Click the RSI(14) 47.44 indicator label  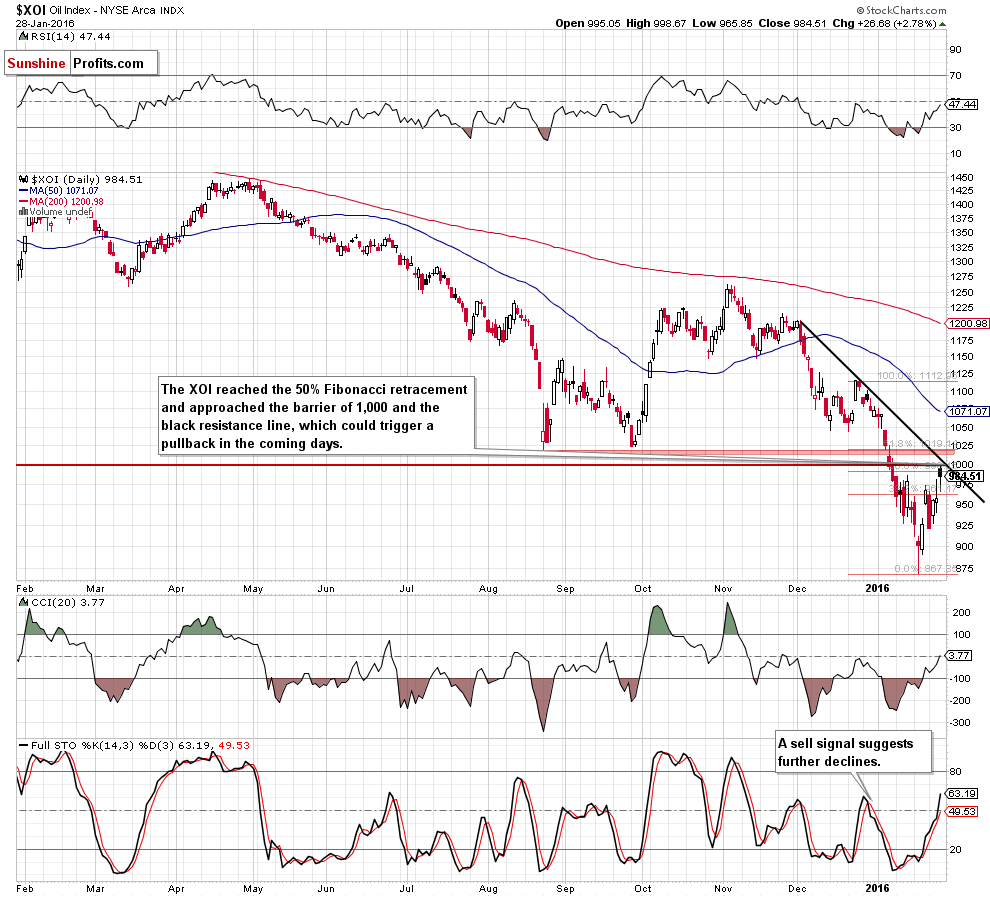65,37
